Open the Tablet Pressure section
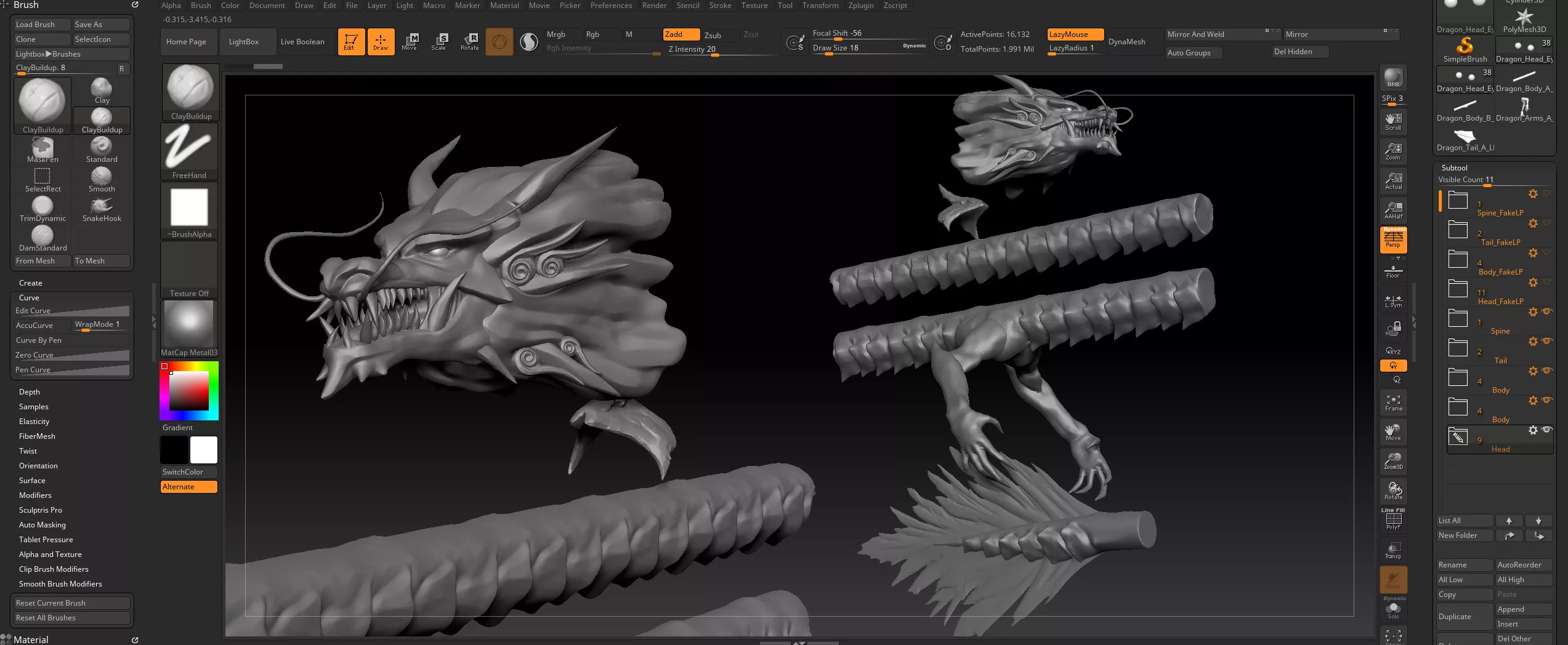Screen dimensions: 1568x645 coord(46,540)
